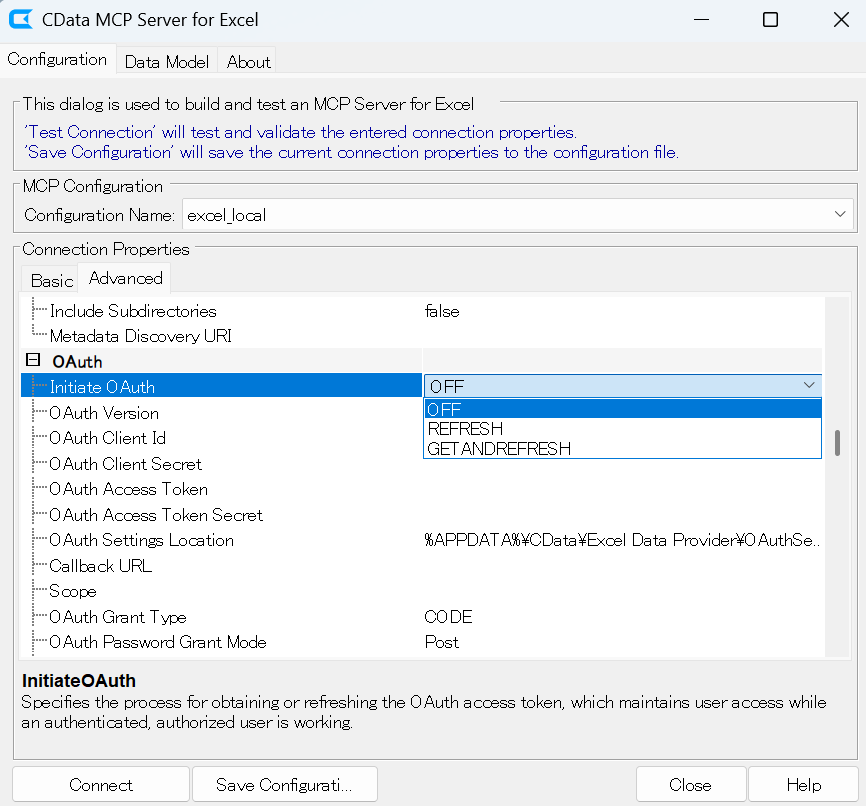Click the Connect button
The image size is (866, 806).
(101, 784)
